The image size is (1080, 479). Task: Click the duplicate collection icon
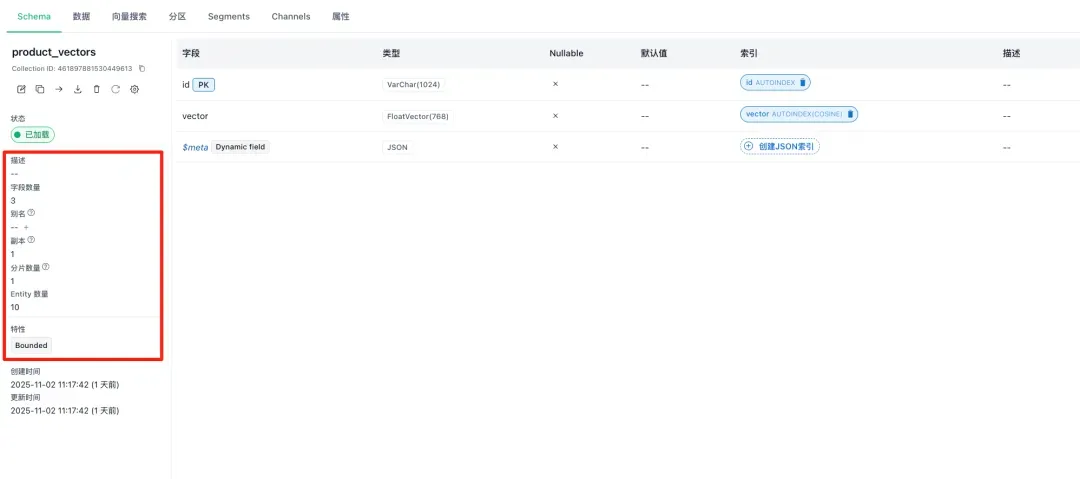[40, 89]
